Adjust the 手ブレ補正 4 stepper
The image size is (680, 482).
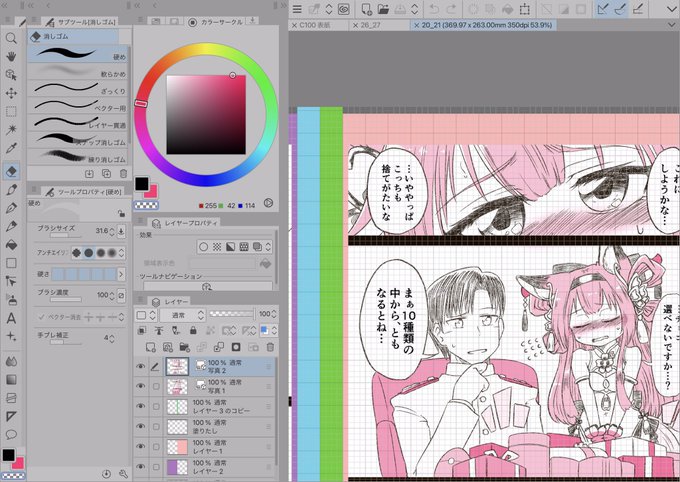point(112,338)
